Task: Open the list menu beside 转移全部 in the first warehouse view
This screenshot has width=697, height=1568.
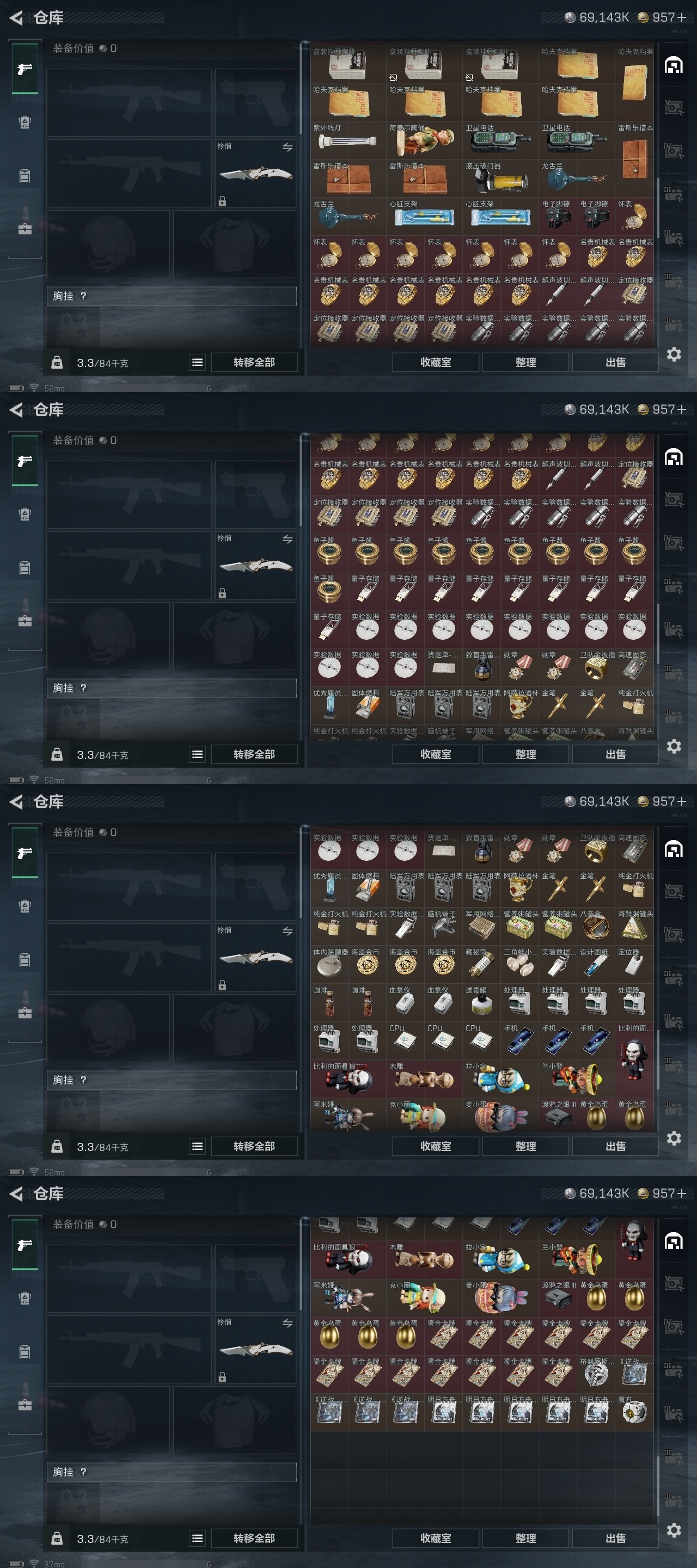Action: coord(197,362)
